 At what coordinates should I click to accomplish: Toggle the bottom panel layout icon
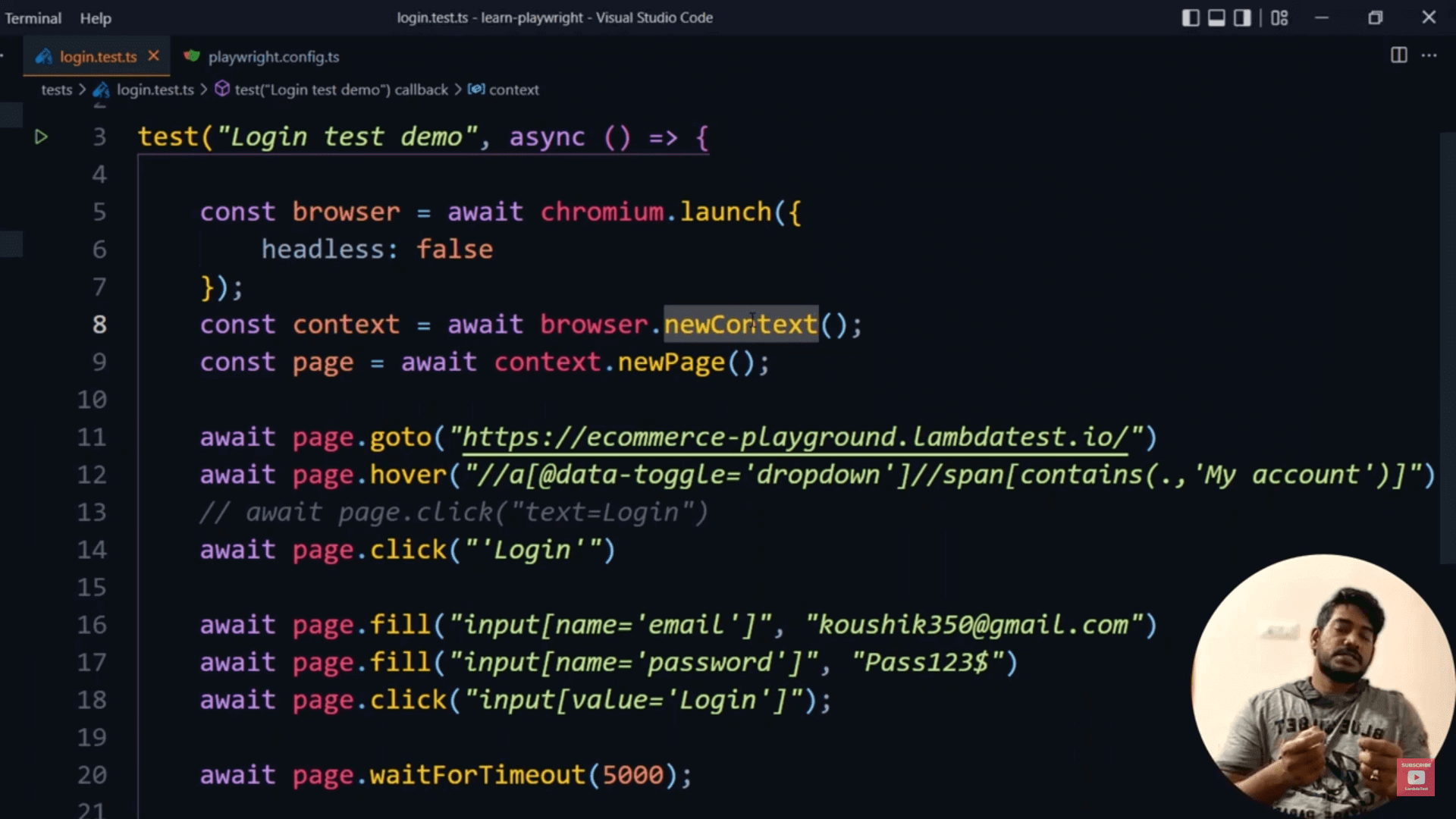[1216, 17]
